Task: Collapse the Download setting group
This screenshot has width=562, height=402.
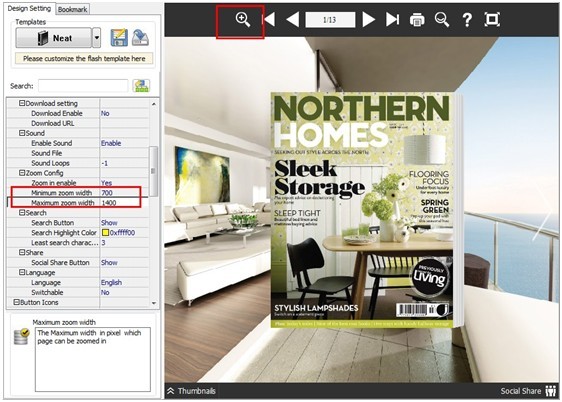Action: click(22, 103)
